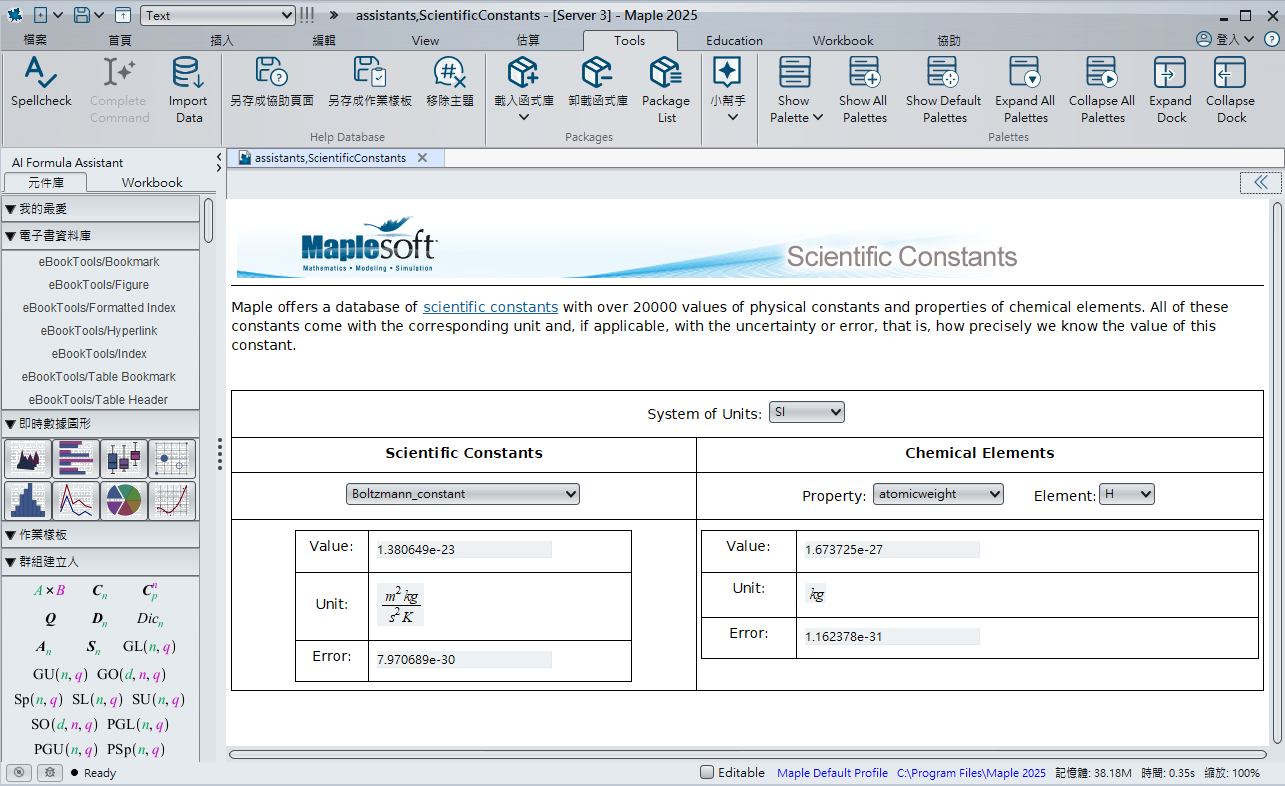1285x786 pixels.
Task: Click the eBookTools/Hyperlink entry
Action: [99, 331]
